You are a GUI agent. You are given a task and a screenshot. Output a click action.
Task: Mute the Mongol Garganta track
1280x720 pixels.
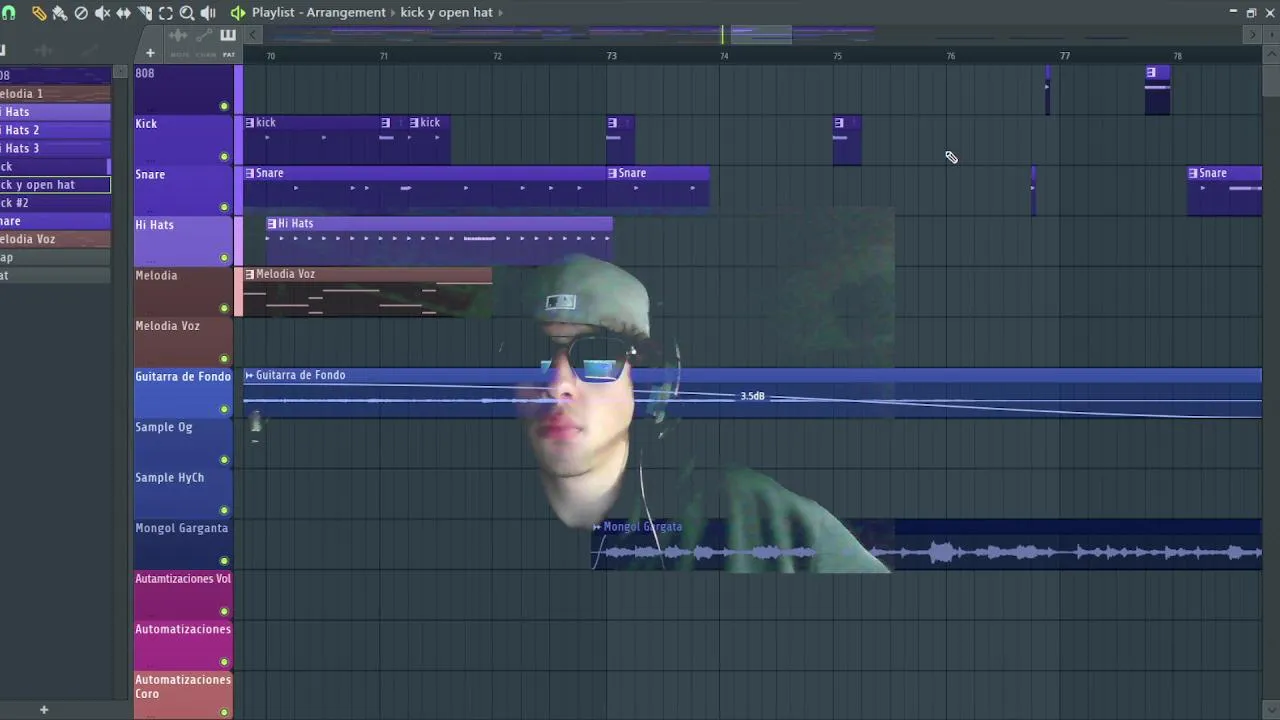224,561
